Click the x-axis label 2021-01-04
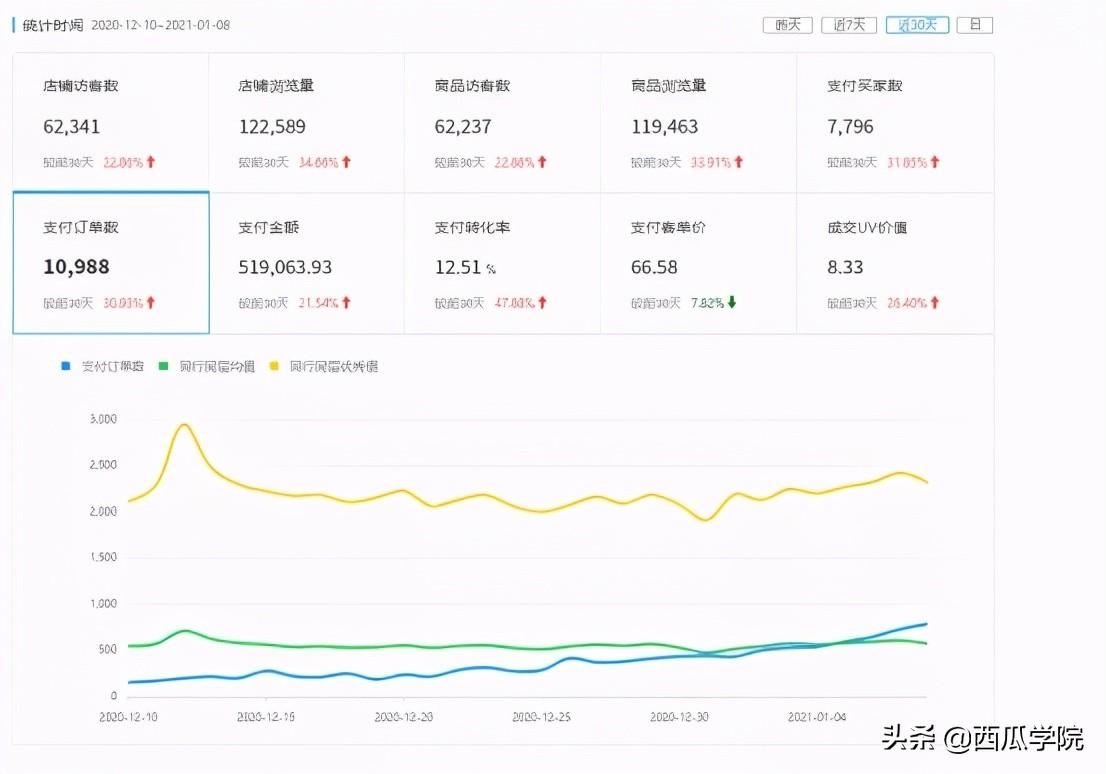Screen dimensions: 1106x774 pos(817,717)
